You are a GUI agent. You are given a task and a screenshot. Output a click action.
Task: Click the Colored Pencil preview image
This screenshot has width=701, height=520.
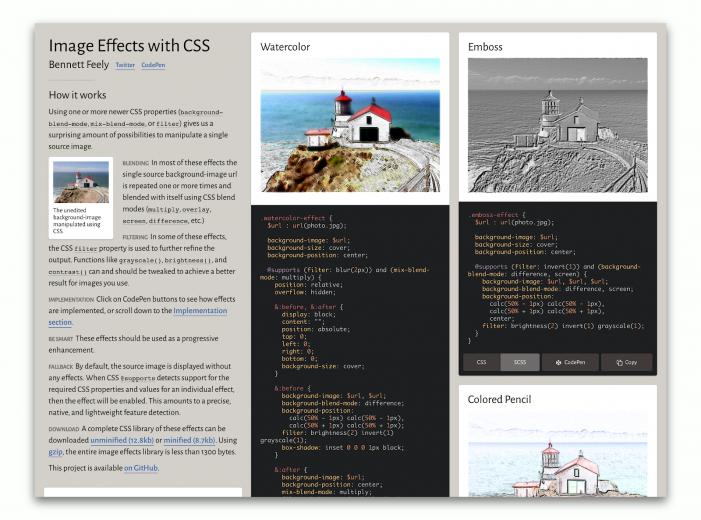click(557, 458)
